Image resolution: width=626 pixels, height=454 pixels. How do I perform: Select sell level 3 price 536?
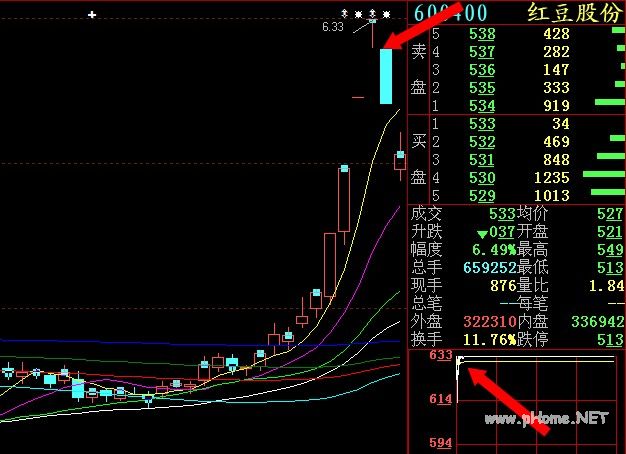482,70
